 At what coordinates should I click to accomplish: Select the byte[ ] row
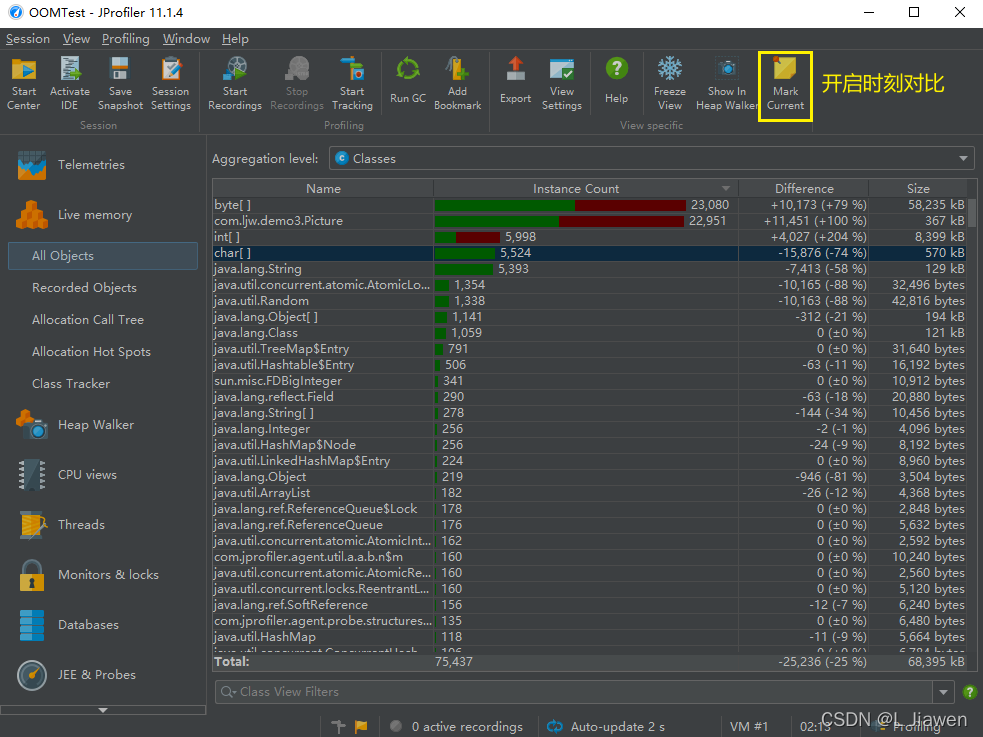click(589, 205)
